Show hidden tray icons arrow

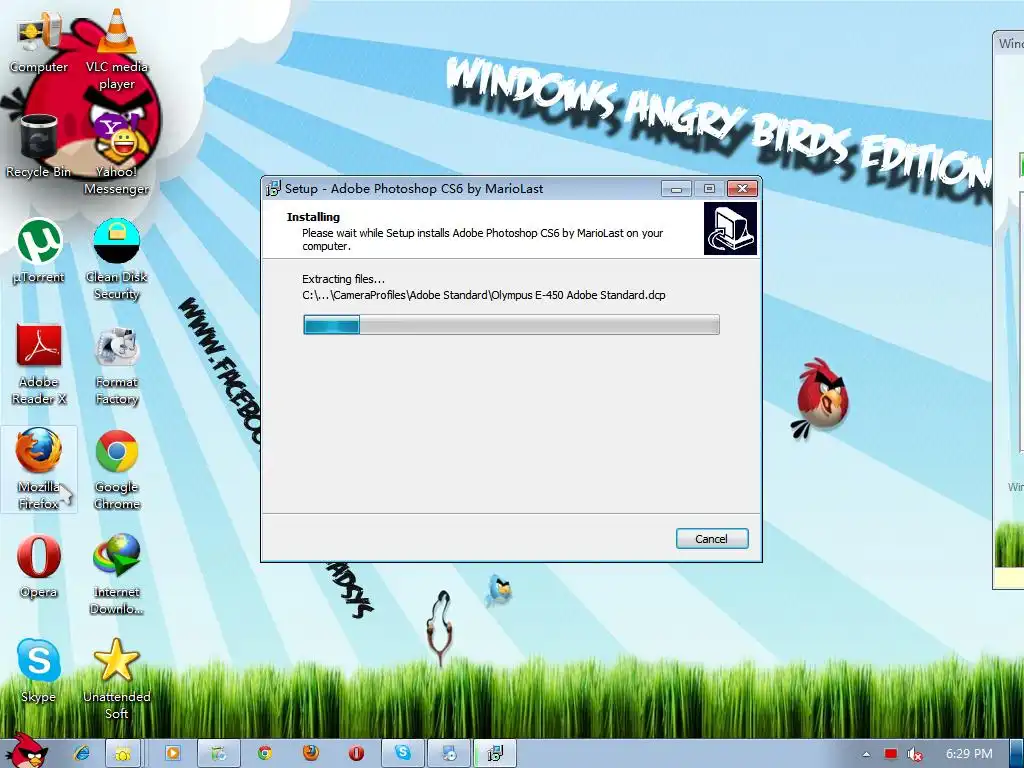866,754
